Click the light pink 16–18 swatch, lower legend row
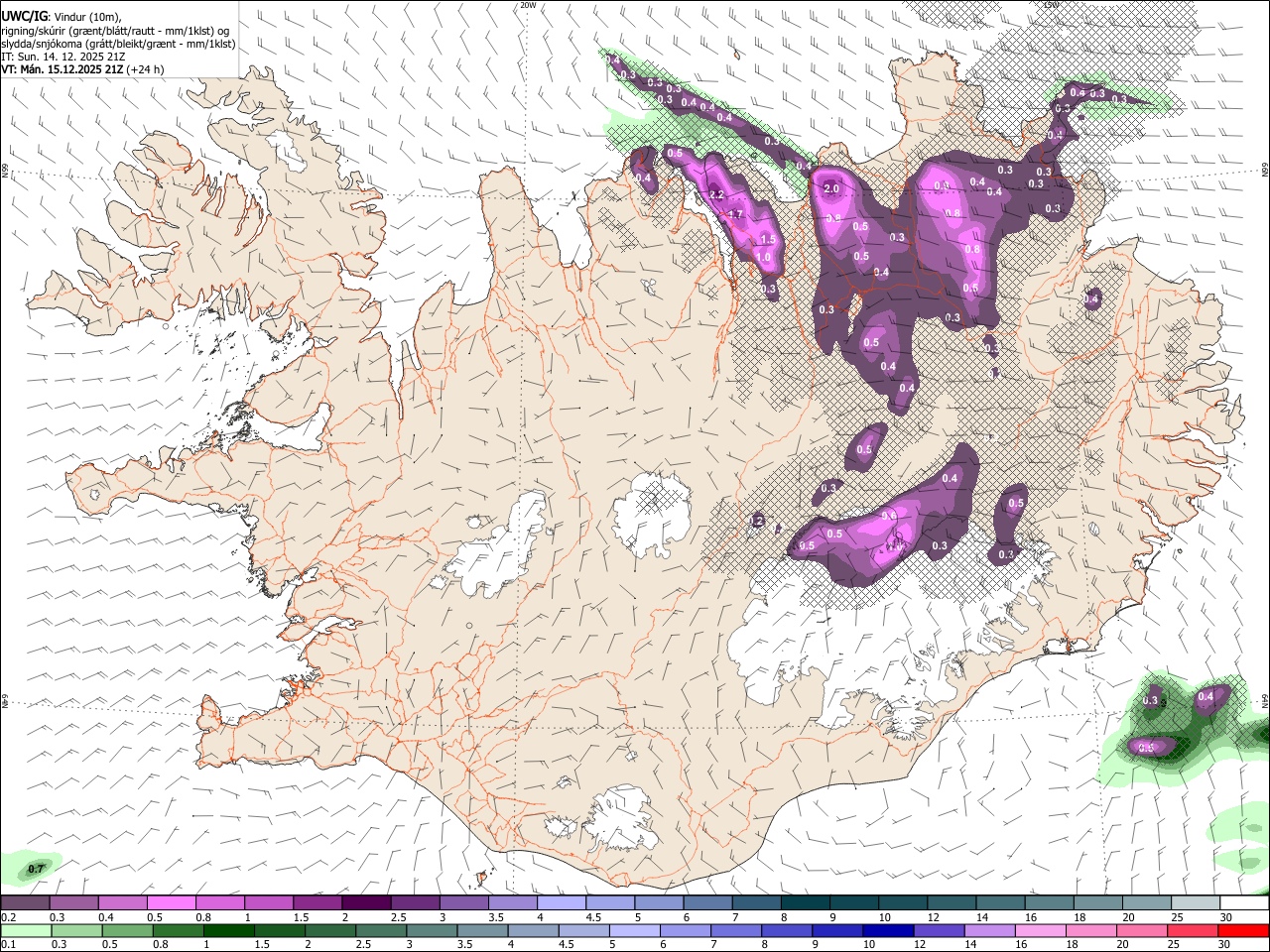Screen dimensions: 1270x952 click(x=1041, y=931)
